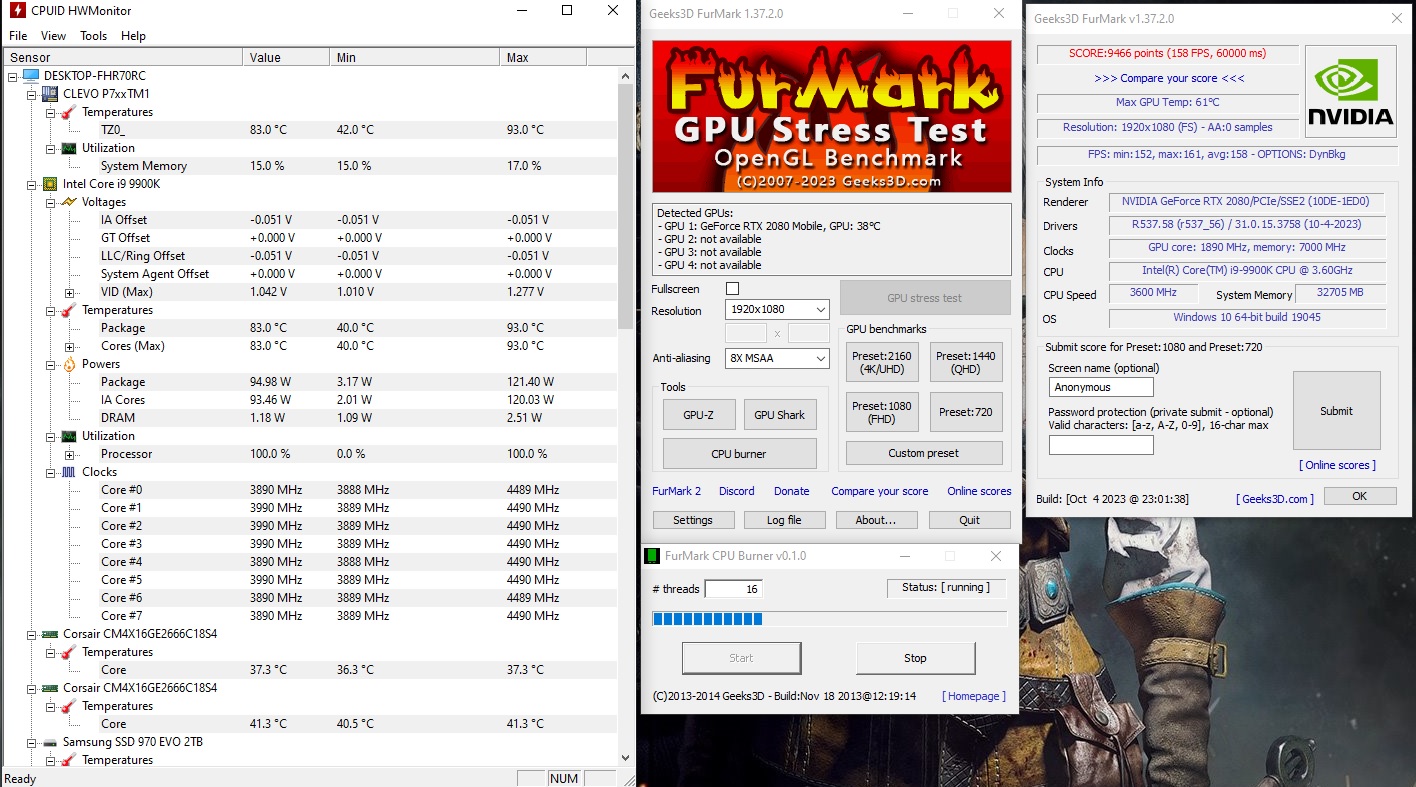
Task: Open the Discord link
Action: tap(737, 491)
